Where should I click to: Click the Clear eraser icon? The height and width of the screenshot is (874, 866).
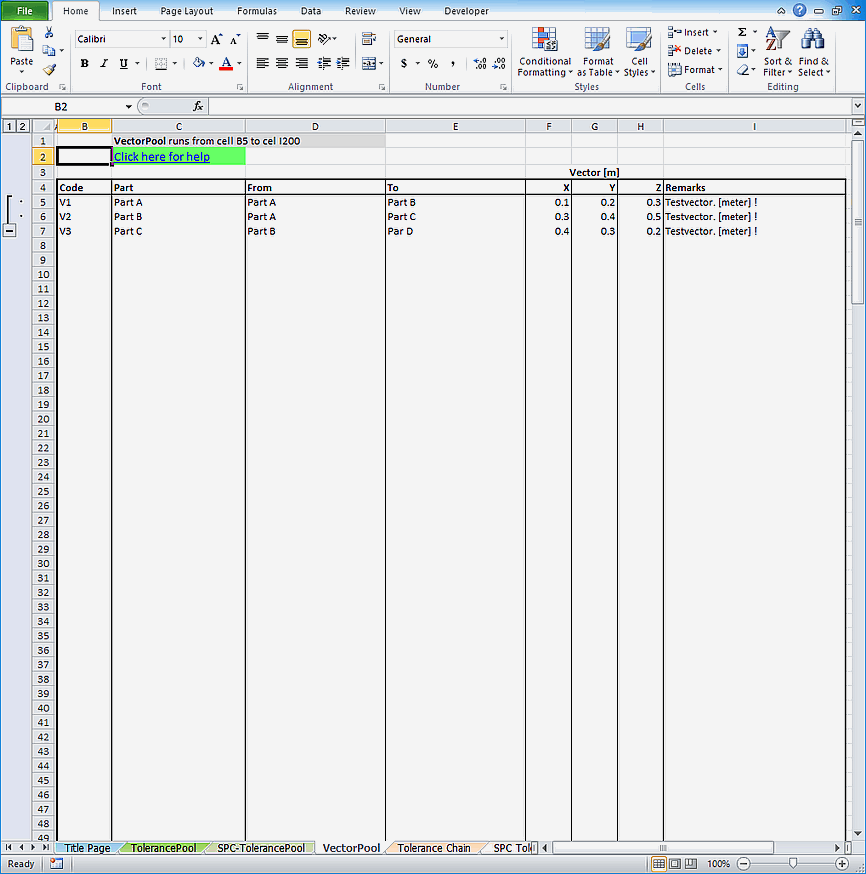[742, 70]
